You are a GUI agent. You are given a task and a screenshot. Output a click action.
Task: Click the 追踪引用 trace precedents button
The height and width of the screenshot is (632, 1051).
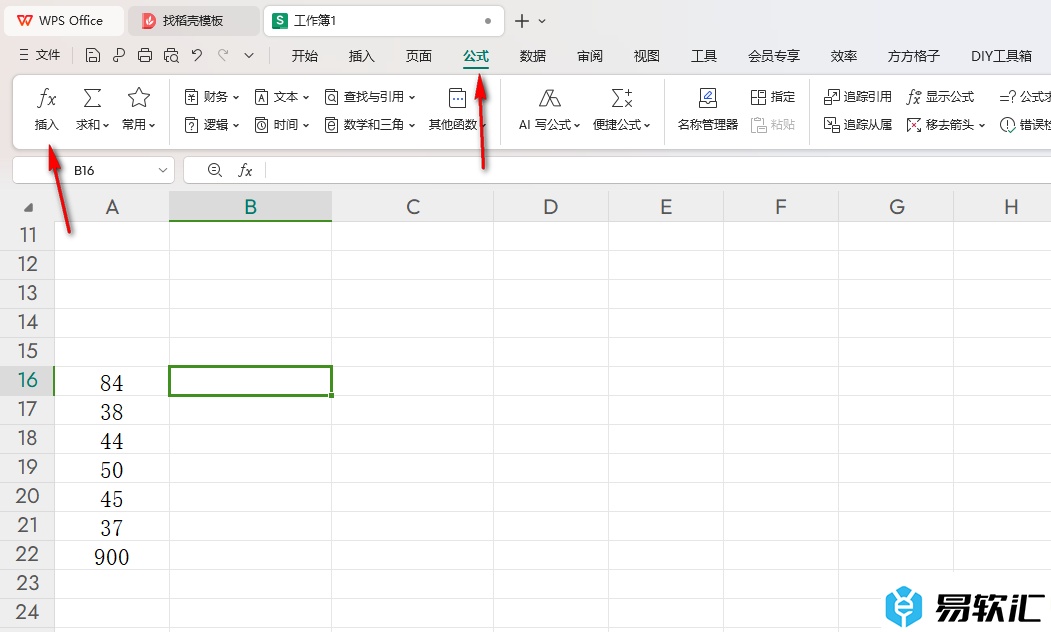pos(857,97)
